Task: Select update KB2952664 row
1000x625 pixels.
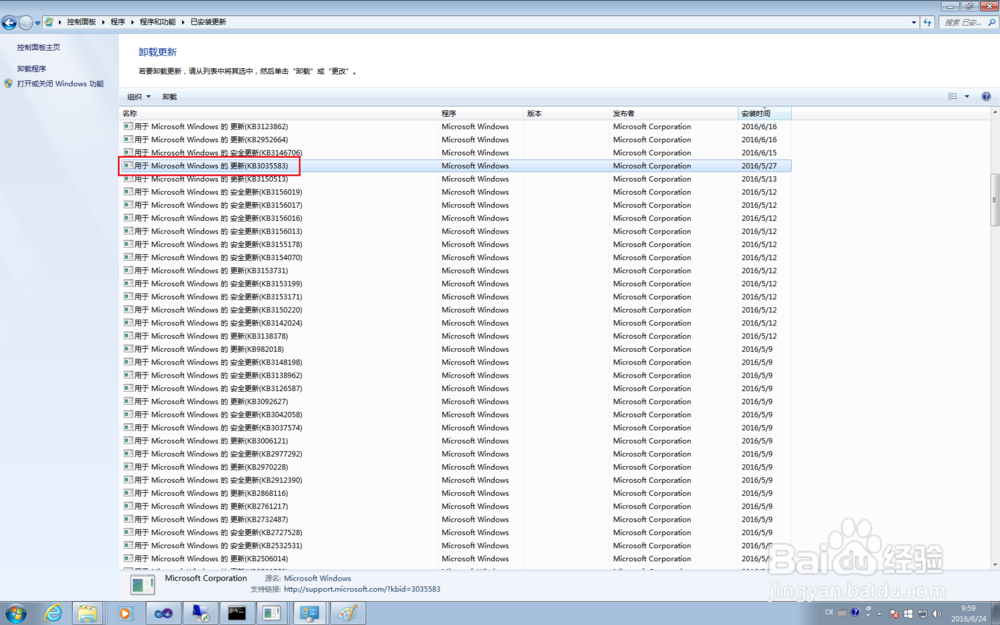Action: pyautogui.click(x=456, y=140)
